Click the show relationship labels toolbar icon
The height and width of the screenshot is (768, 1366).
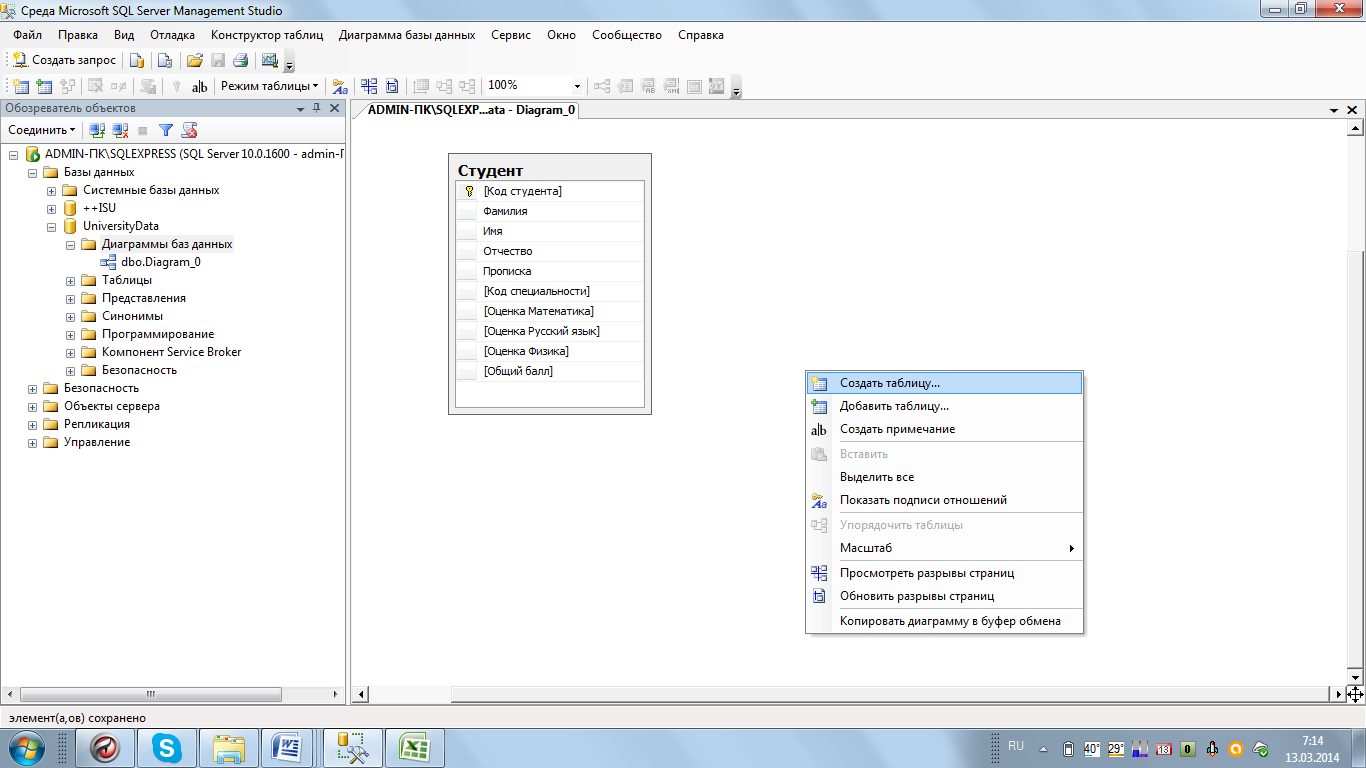(x=340, y=86)
